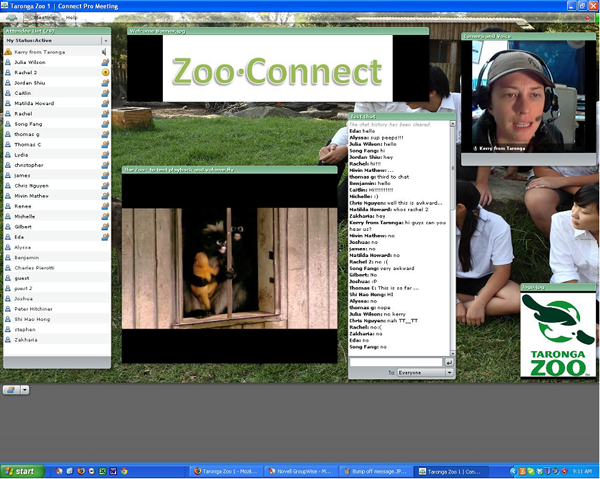Image resolution: width=600 pixels, height=479 pixels.
Task: Click the status icon beside Chris Nguyen
Action: [105, 186]
